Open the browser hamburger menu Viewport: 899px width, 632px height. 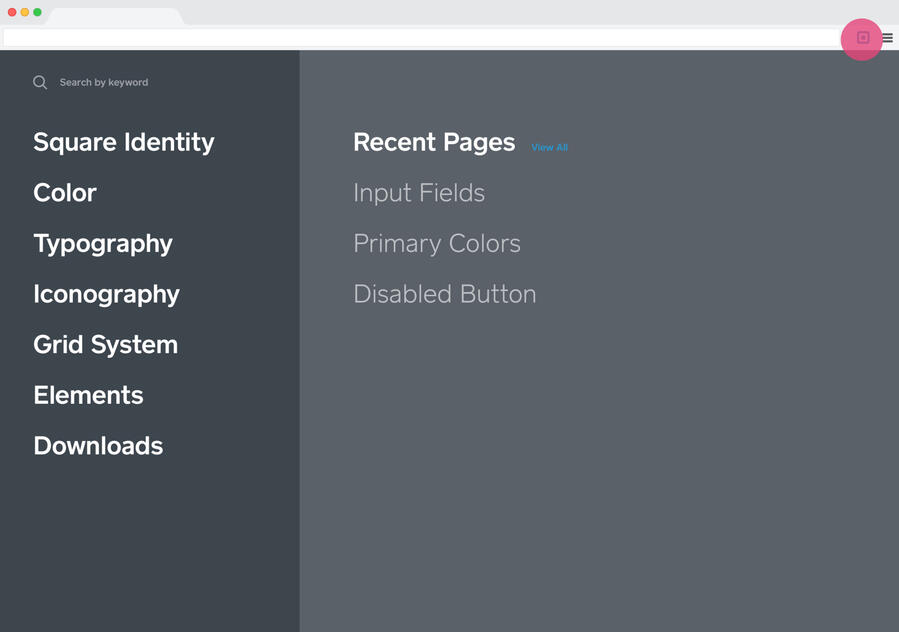[887, 38]
